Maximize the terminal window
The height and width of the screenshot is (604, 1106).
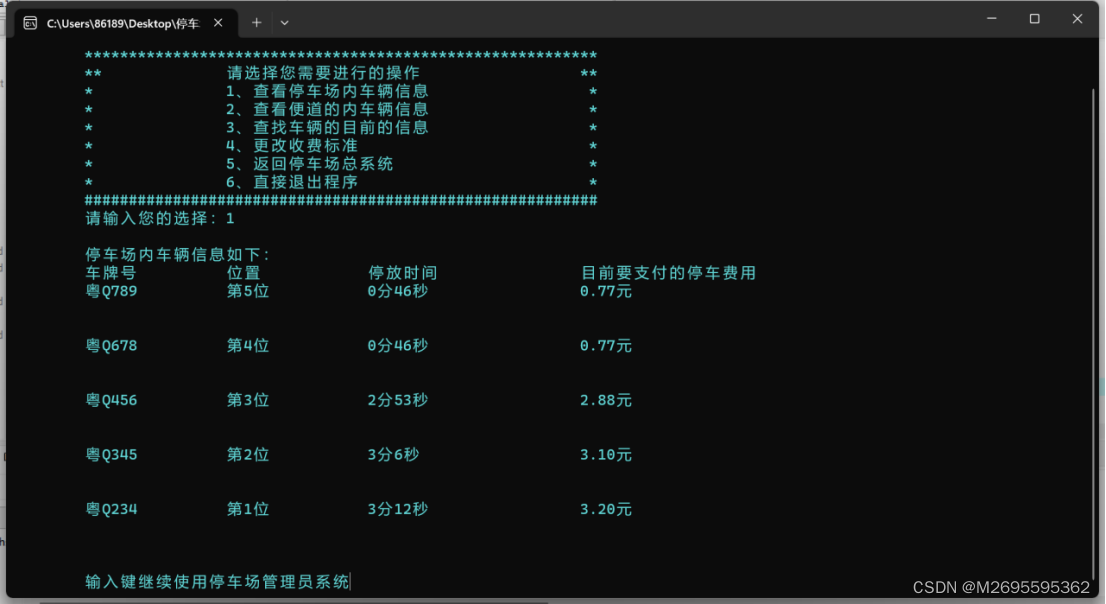[1035, 19]
